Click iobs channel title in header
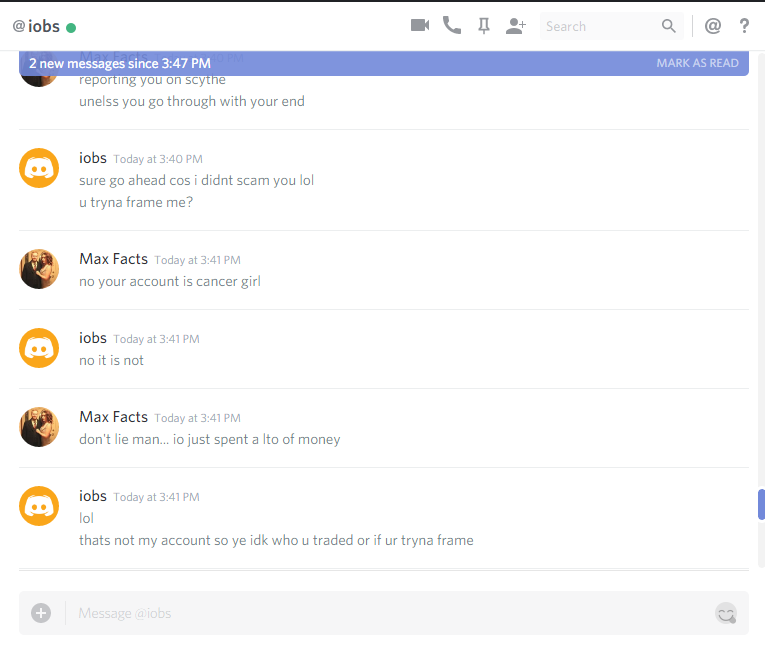 click(43, 26)
